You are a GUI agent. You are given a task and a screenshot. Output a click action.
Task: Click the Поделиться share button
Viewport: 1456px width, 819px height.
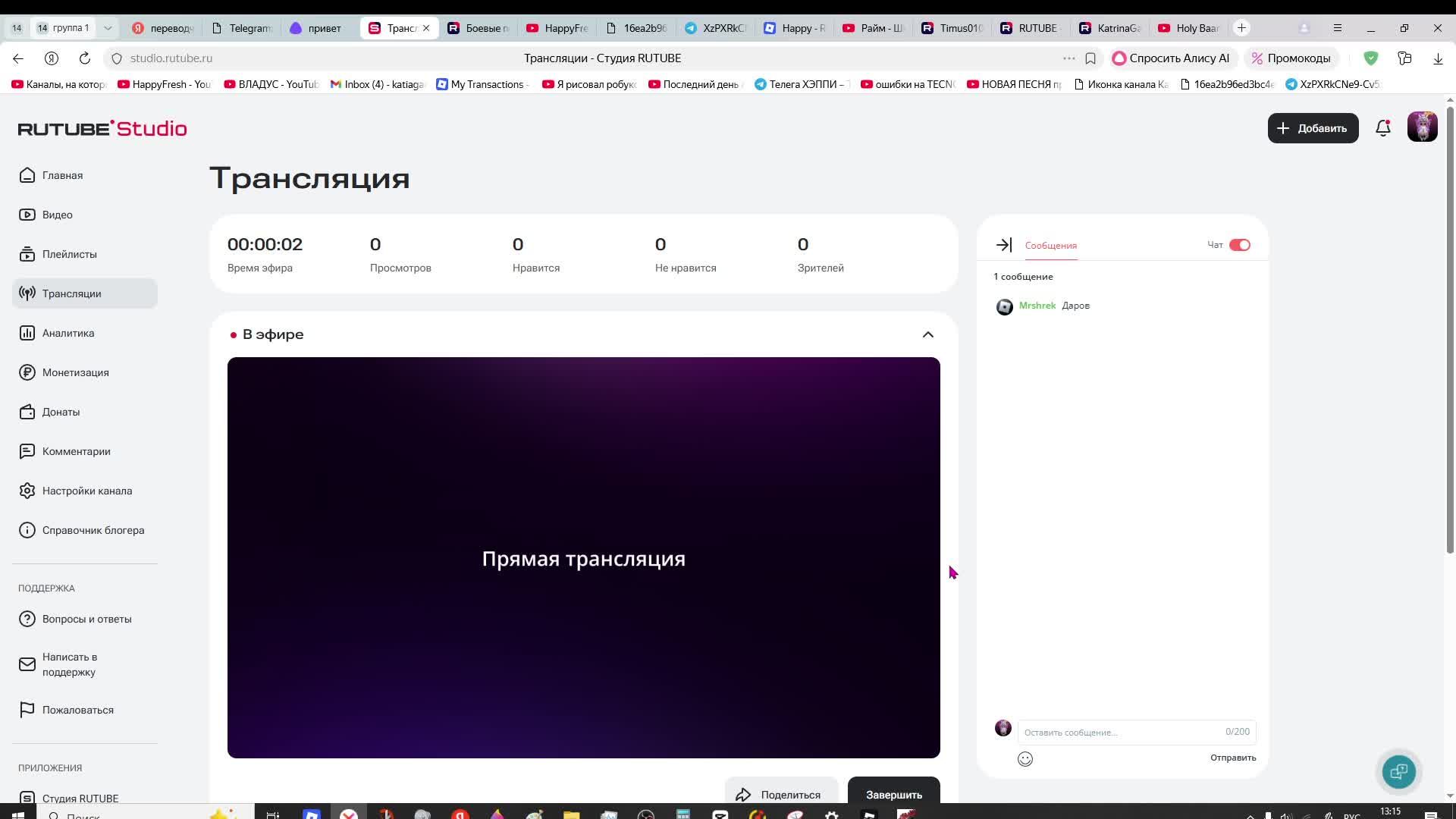[x=780, y=794]
